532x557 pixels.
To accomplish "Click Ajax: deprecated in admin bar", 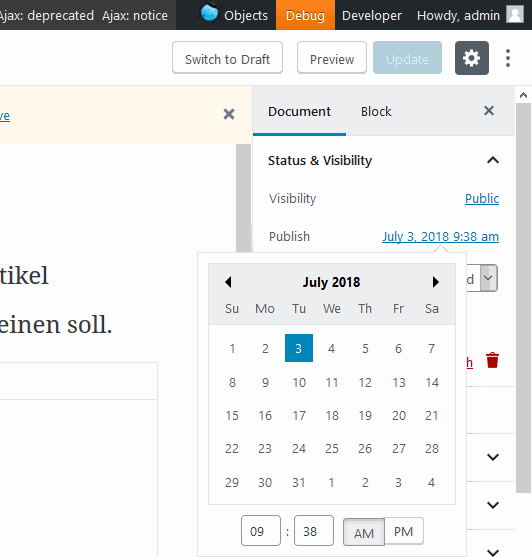I will click(x=47, y=15).
